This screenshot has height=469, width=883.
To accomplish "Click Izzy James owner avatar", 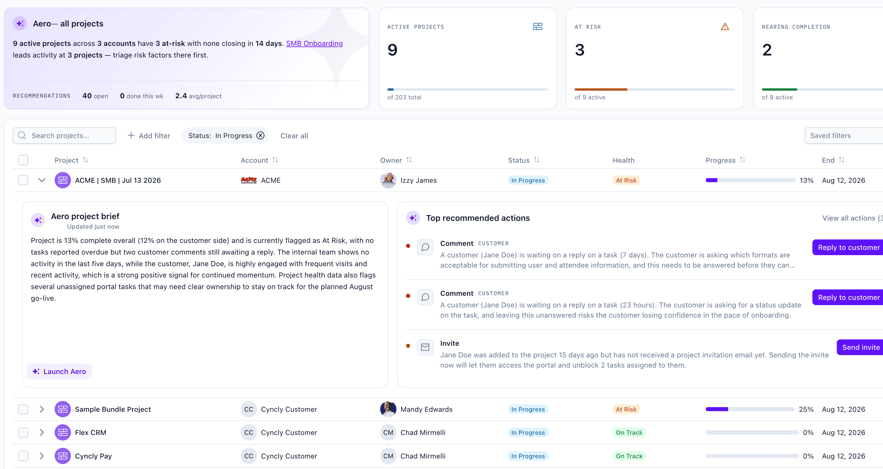I will coord(388,180).
